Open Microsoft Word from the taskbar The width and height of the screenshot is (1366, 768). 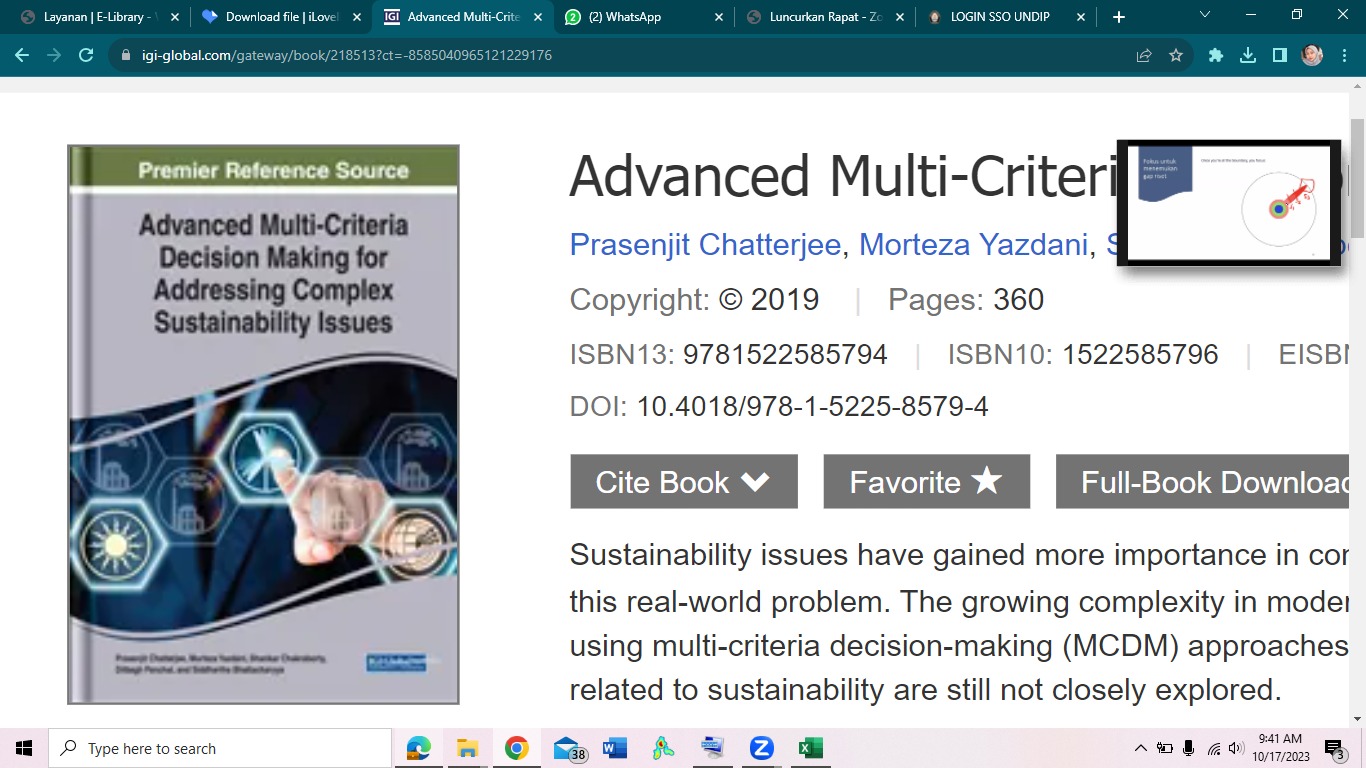click(613, 747)
